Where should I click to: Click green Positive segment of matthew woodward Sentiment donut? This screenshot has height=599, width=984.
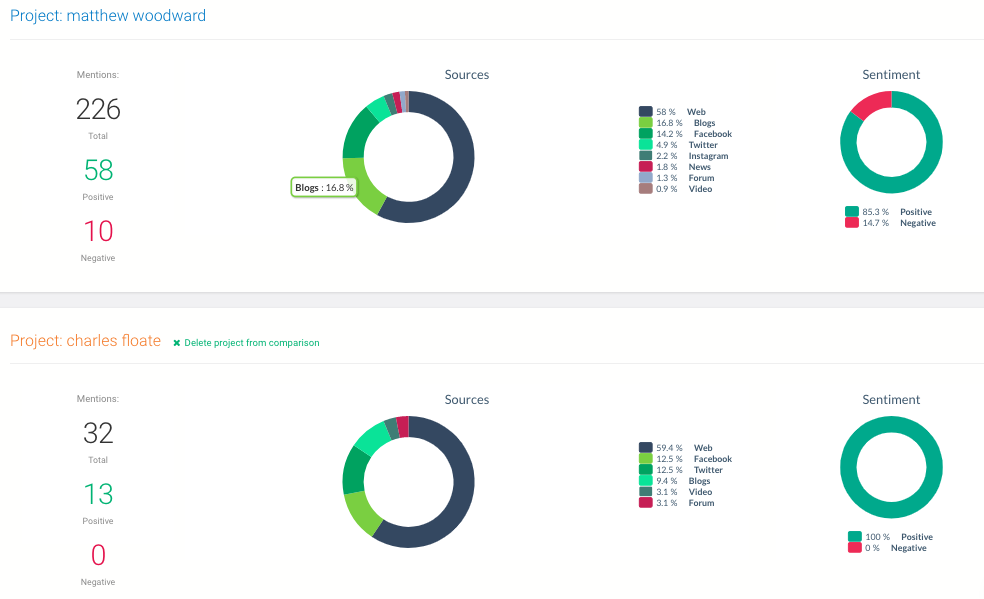(891, 184)
